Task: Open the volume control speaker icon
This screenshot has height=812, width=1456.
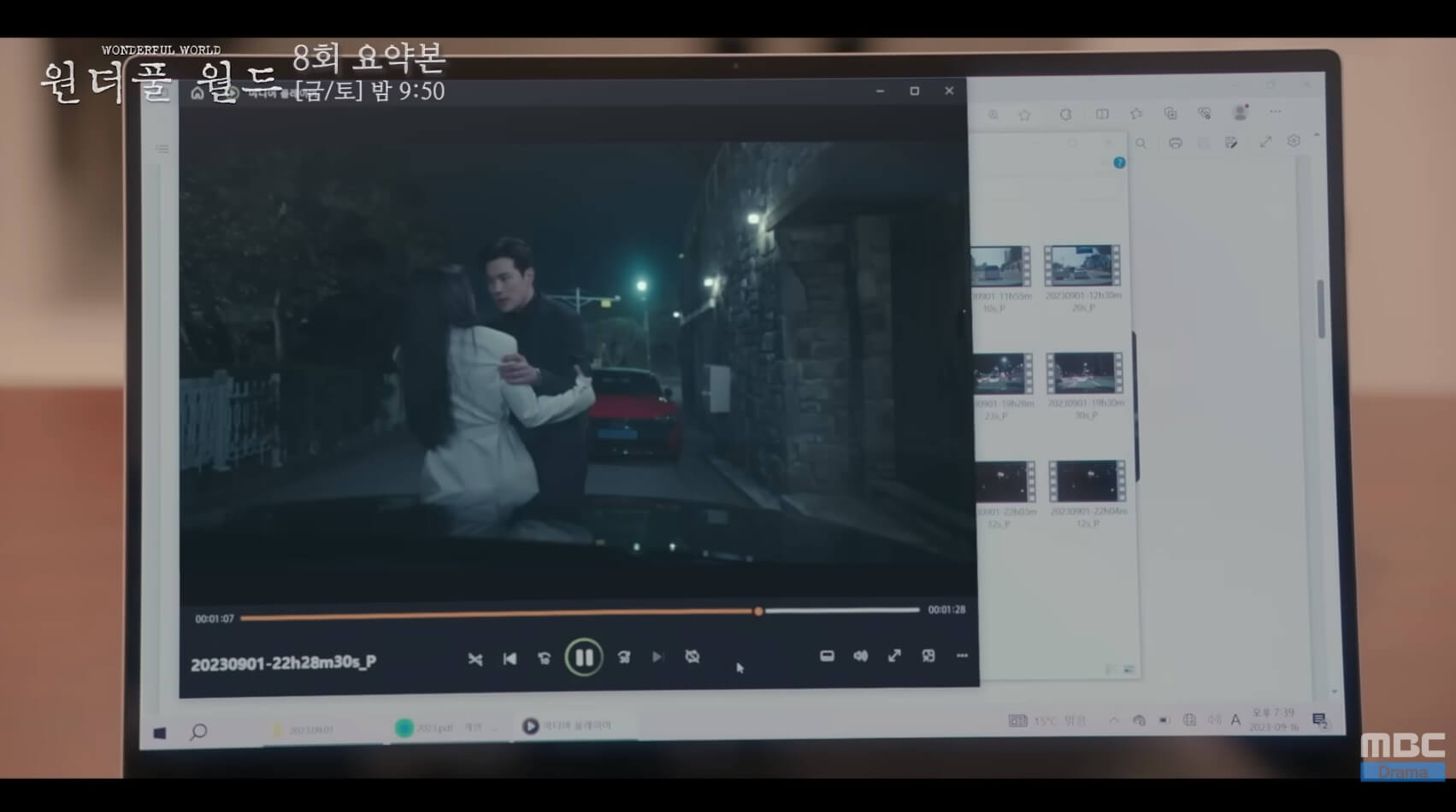Action: click(x=861, y=656)
